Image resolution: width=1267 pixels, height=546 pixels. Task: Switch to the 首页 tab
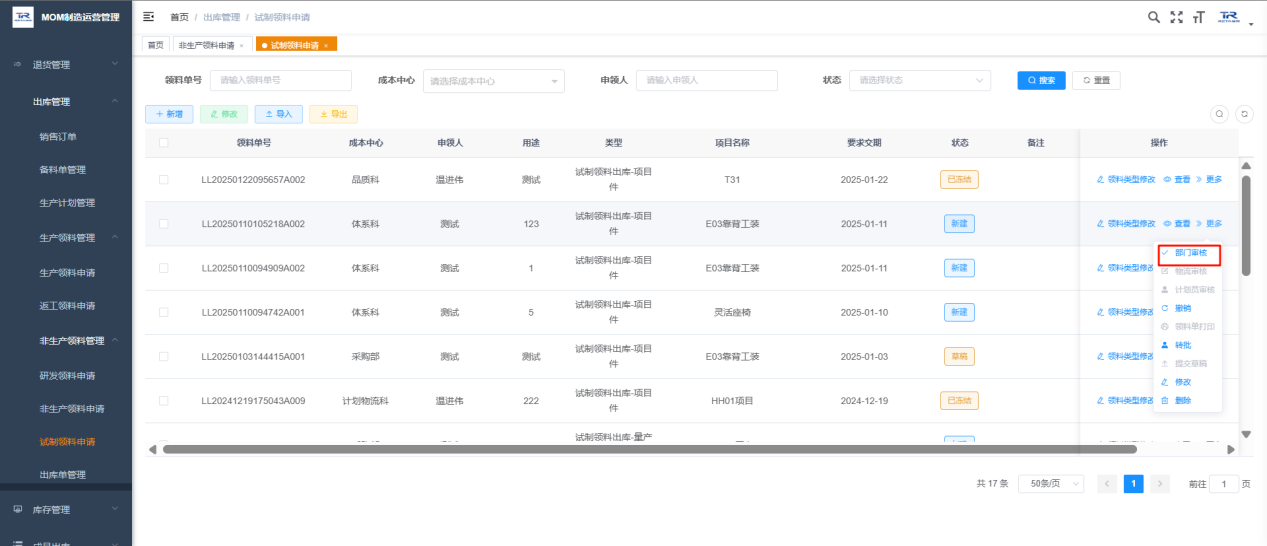pos(155,45)
